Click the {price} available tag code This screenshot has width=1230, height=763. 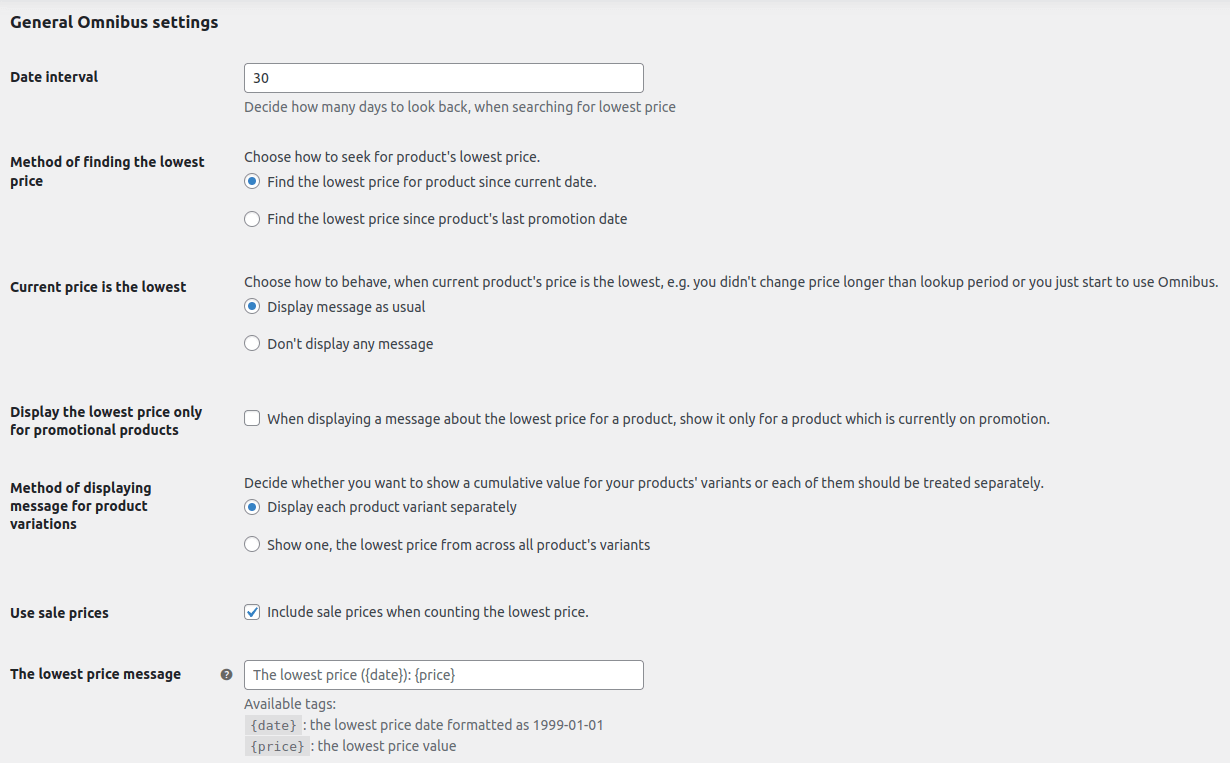tap(277, 746)
